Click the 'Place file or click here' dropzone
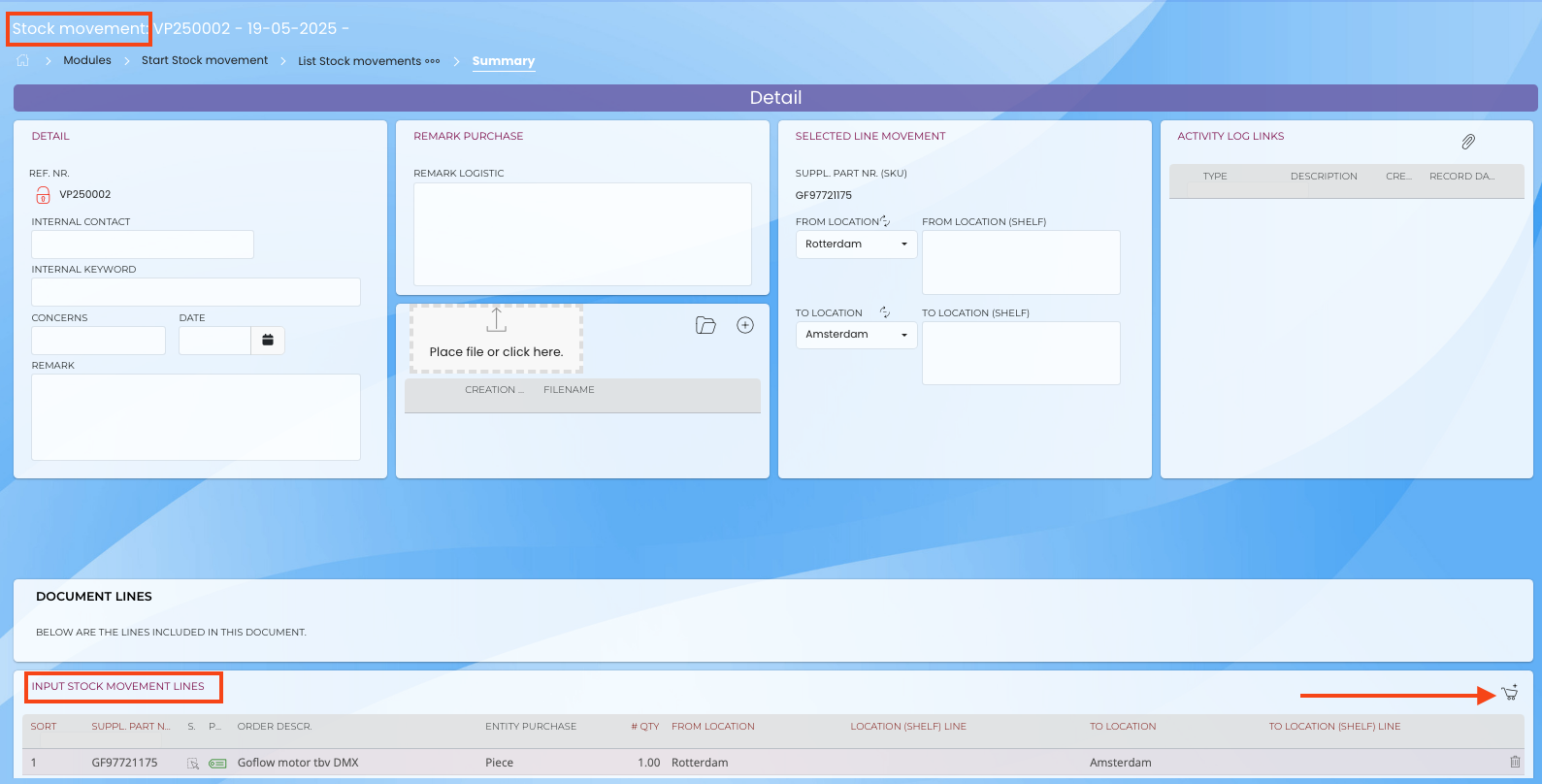The height and width of the screenshot is (784, 1542). coord(496,339)
